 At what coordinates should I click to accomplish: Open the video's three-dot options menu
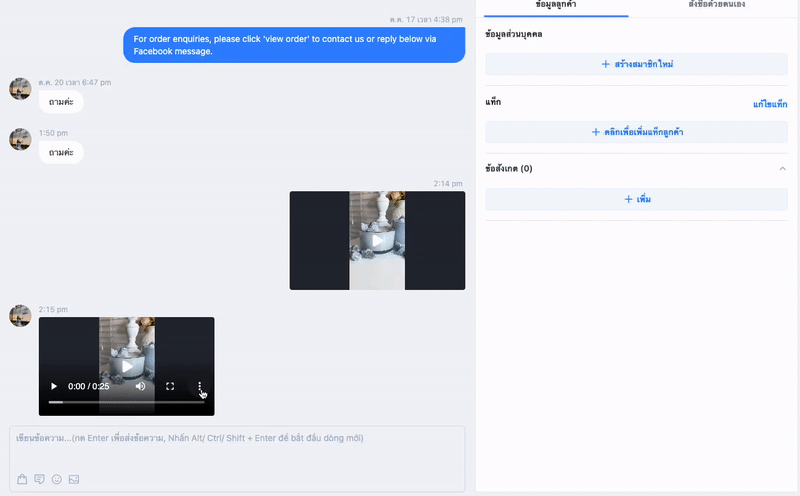(x=199, y=386)
